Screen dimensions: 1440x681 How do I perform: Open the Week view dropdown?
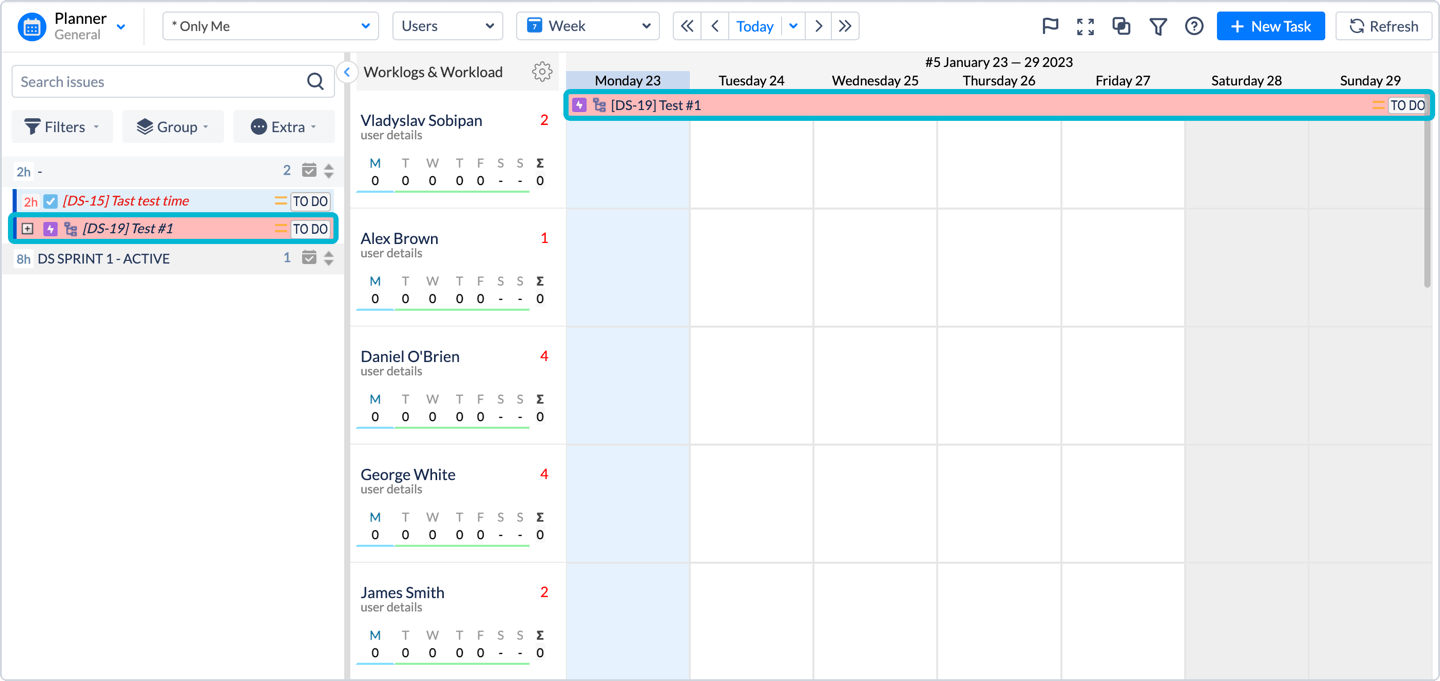(587, 26)
